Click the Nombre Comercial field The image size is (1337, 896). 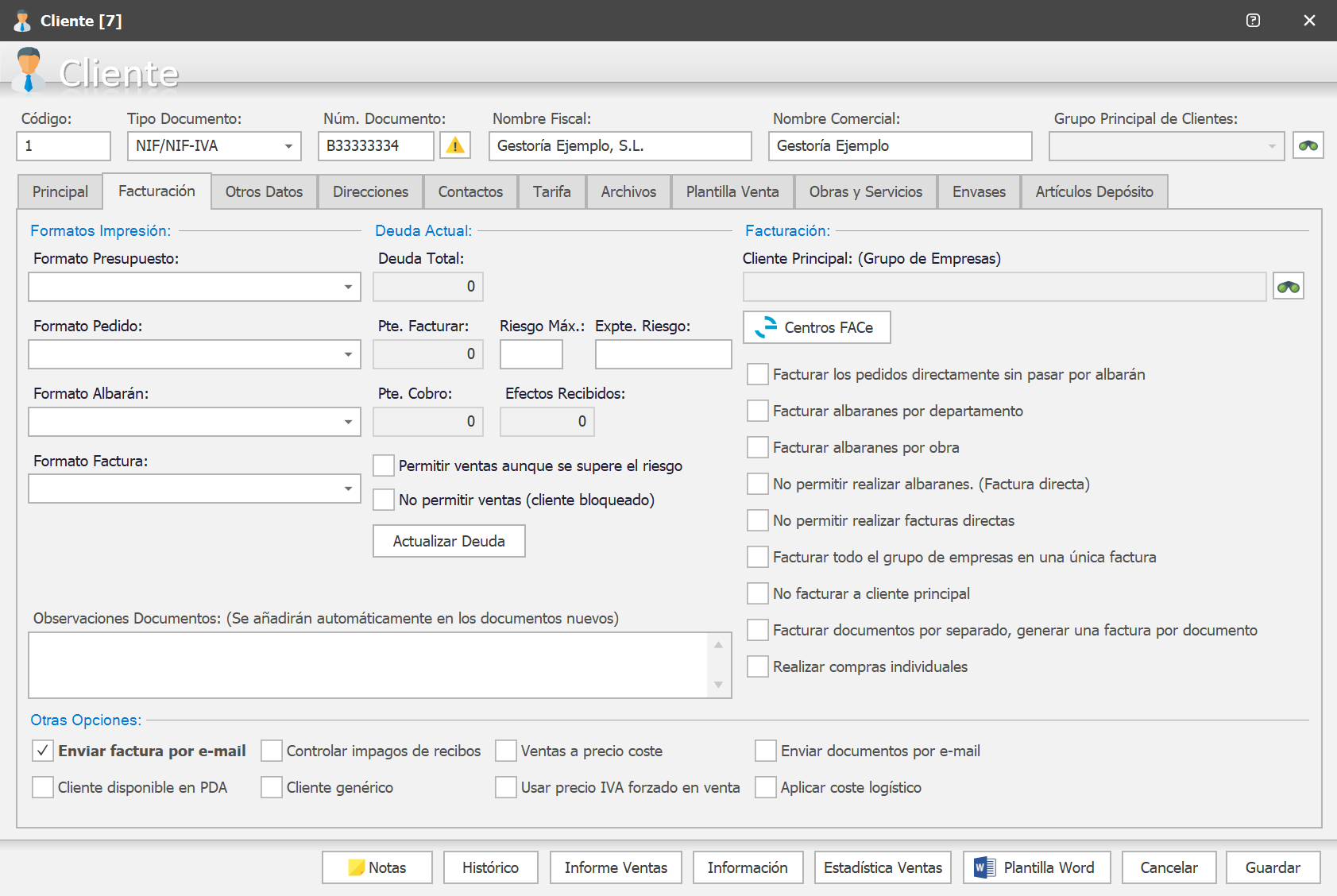900,146
